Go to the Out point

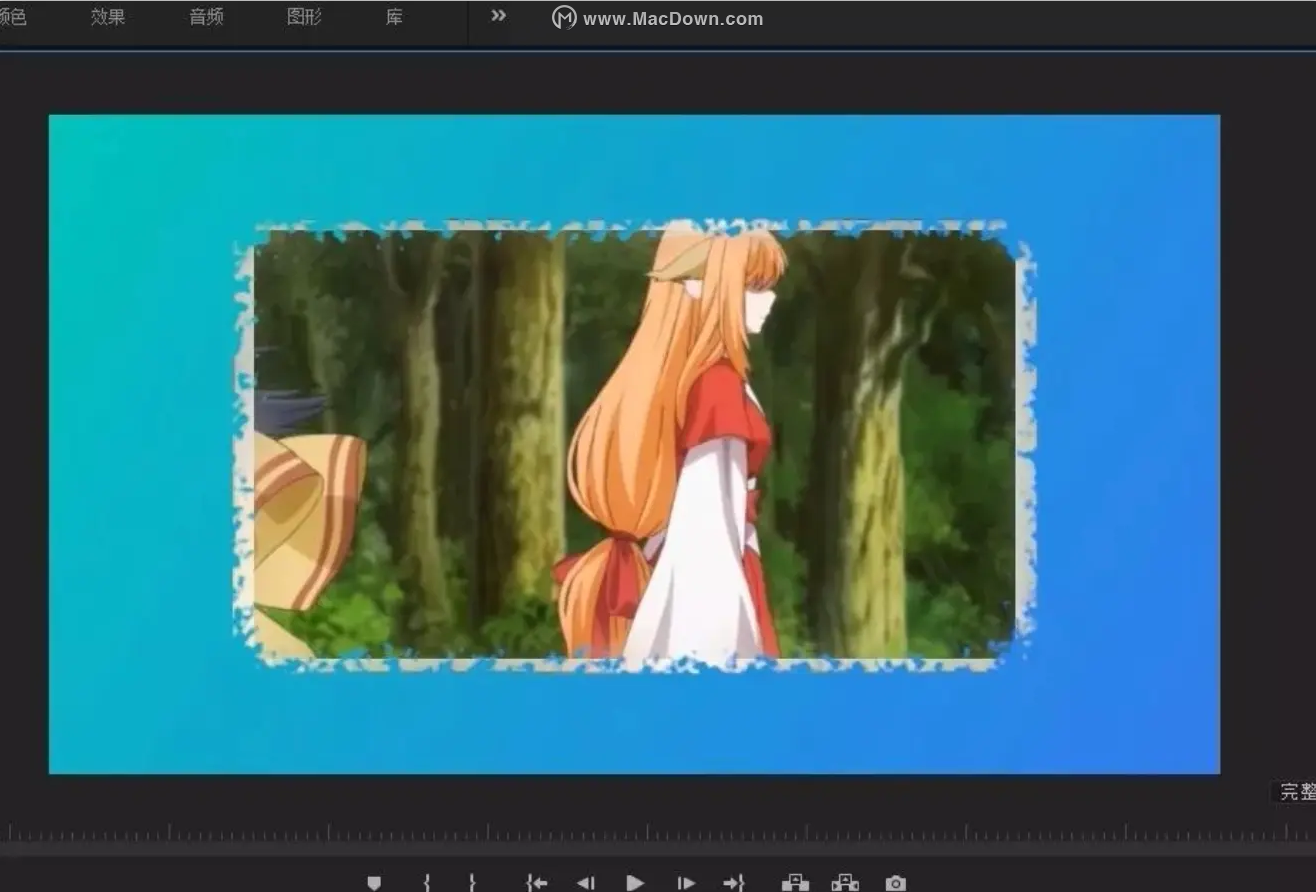[x=734, y=883]
